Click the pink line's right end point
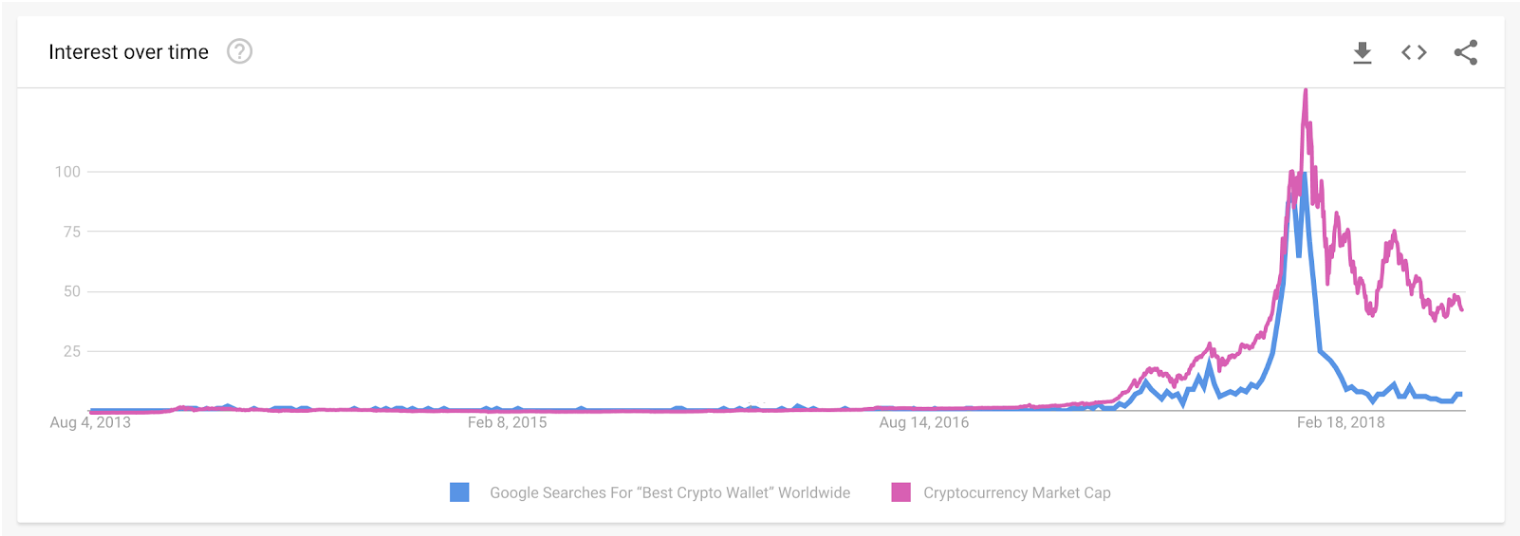1520x536 pixels. [1462, 310]
